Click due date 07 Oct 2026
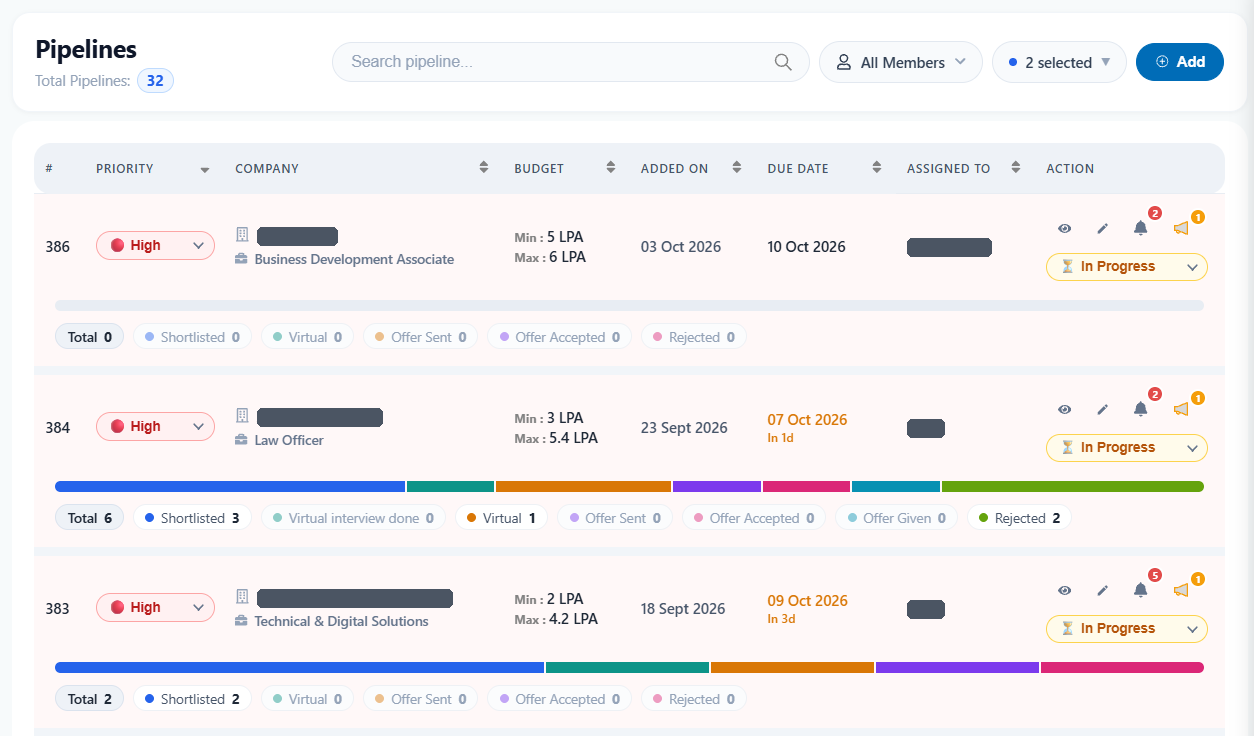The height and width of the screenshot is (736, 1254). (x=807, y=420)
